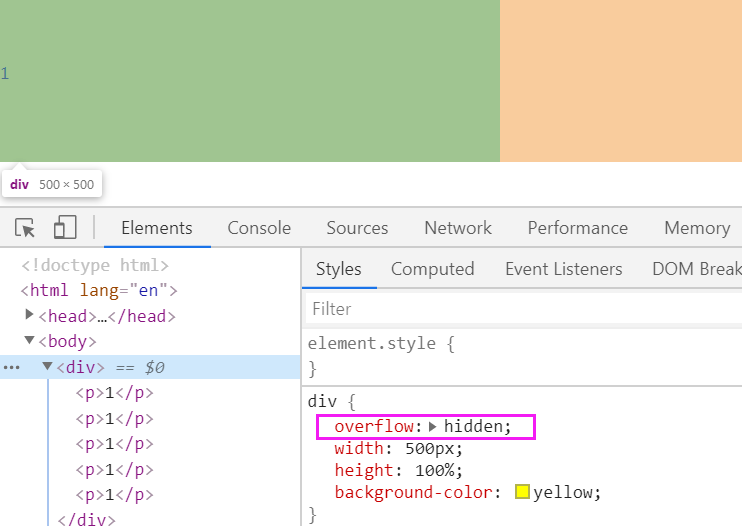Click the div tag name in the DOM tree
This screenshot has width=742, height=526.
pos(80,367)
